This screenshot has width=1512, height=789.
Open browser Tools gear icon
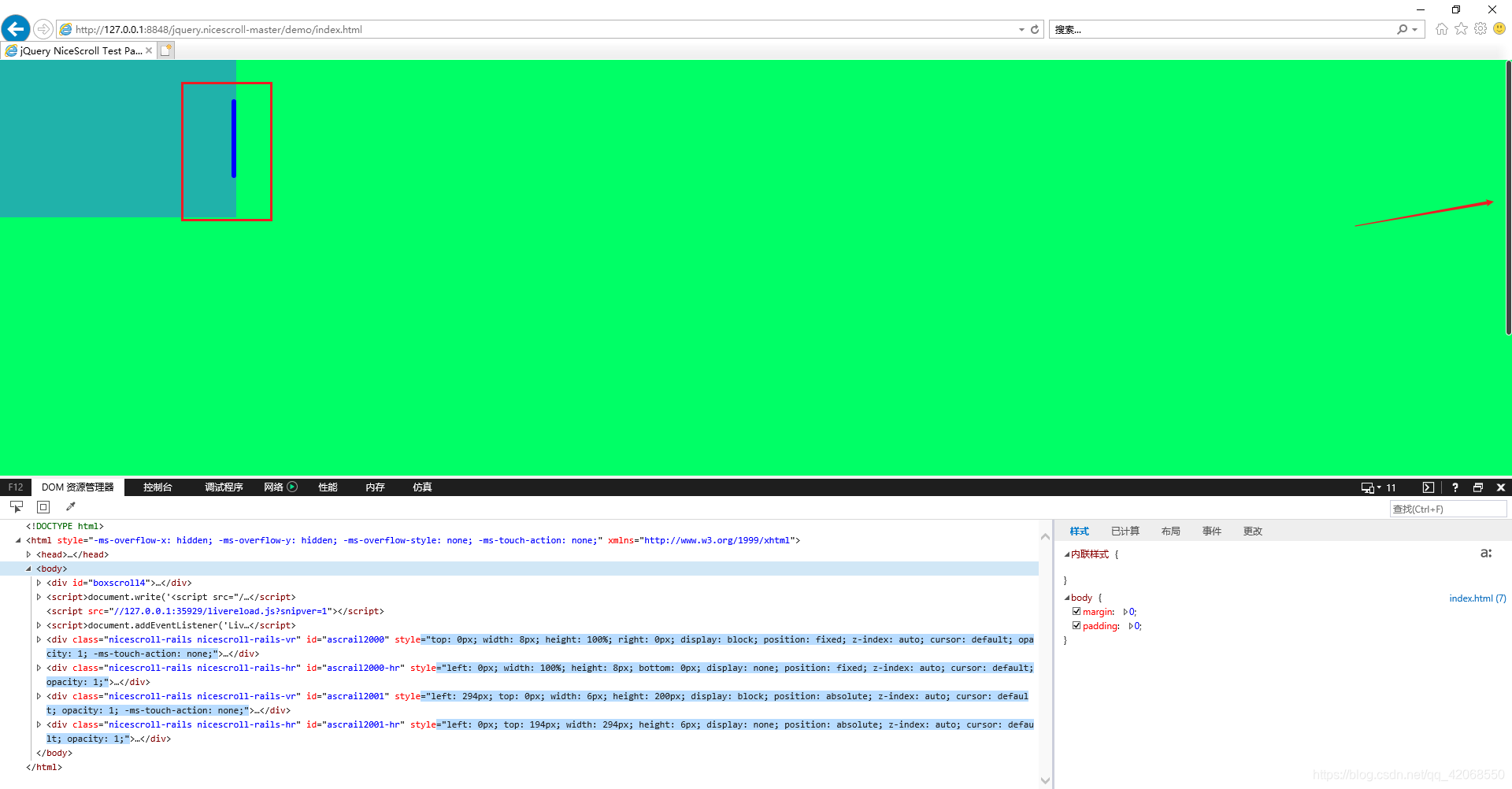click(x=1480, y=29)
